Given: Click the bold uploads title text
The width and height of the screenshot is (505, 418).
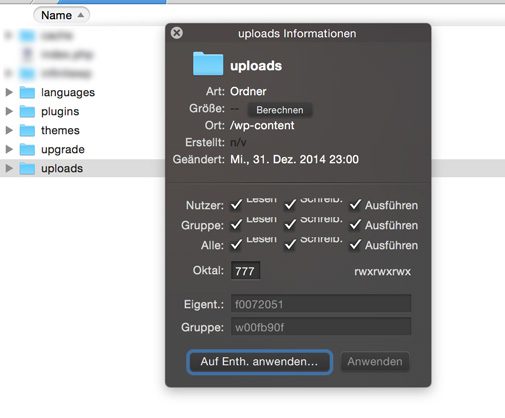Looking at the screenshot, I should [256, 66].
